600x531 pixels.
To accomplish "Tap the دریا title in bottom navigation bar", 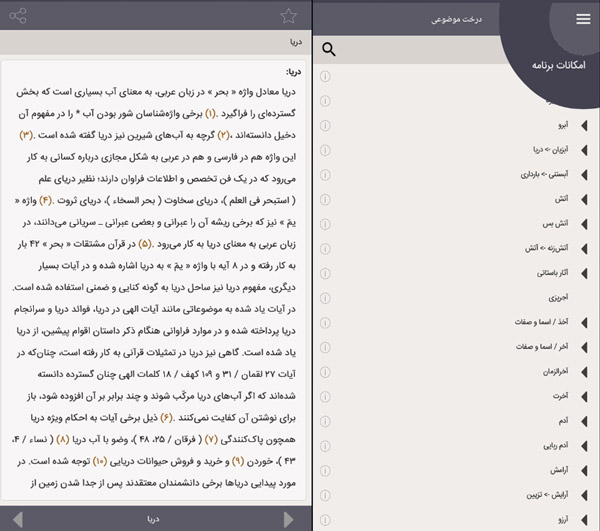I will pyautogui.click(x=153, y=519).
